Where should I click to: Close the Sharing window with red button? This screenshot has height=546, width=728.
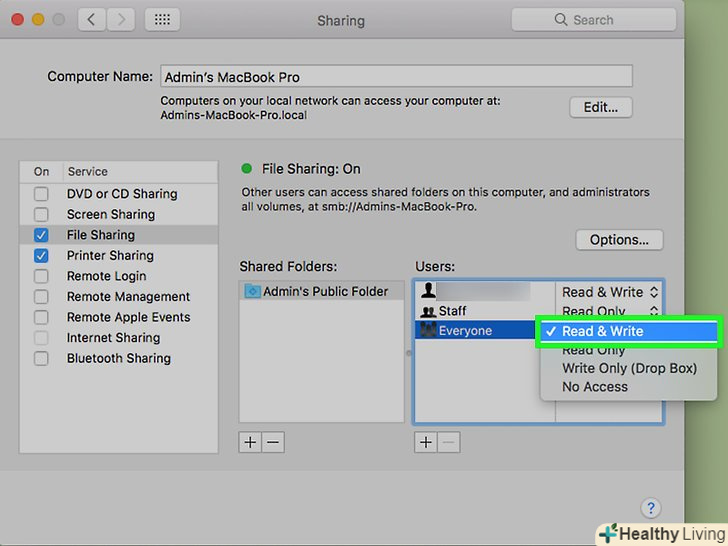pyautogui.click(x=18, y=20)
